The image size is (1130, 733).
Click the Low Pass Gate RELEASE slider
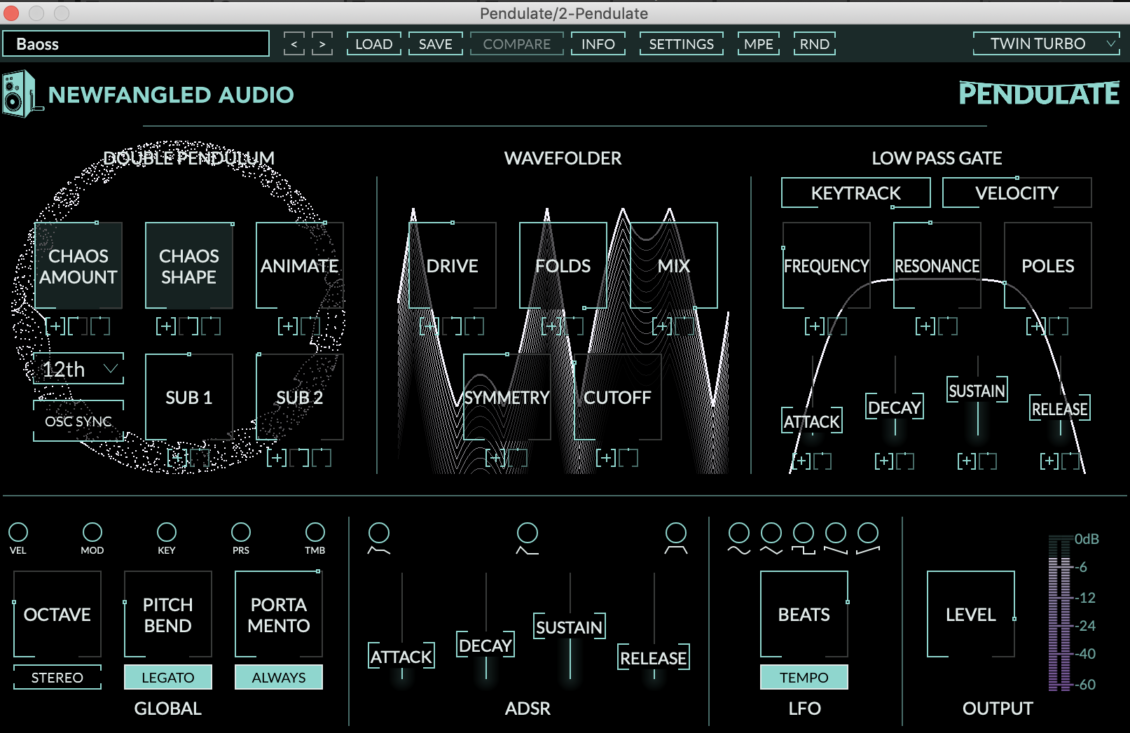(x=1059, y=409)
